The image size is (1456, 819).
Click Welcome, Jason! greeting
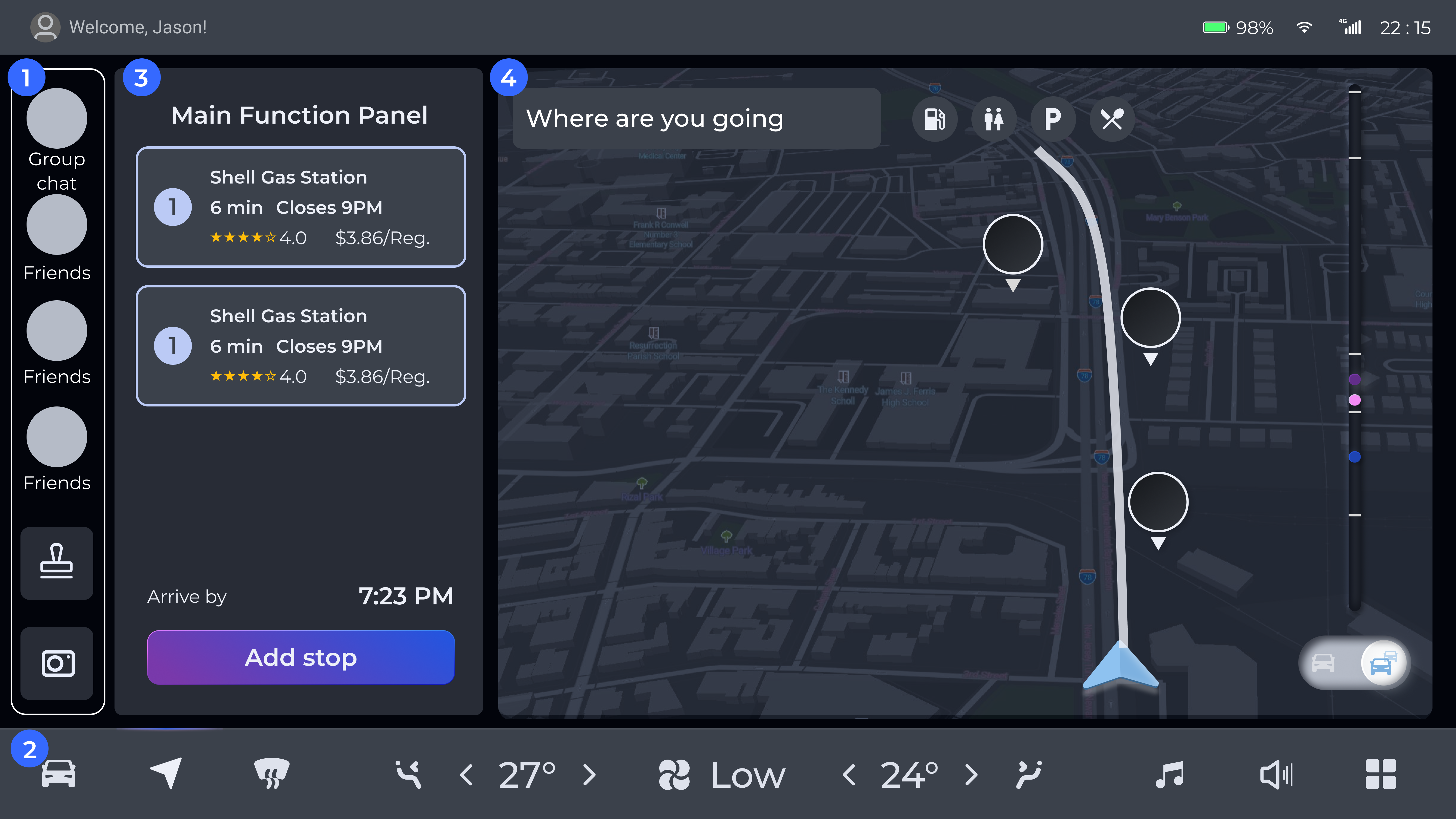[x=138, y=27]
